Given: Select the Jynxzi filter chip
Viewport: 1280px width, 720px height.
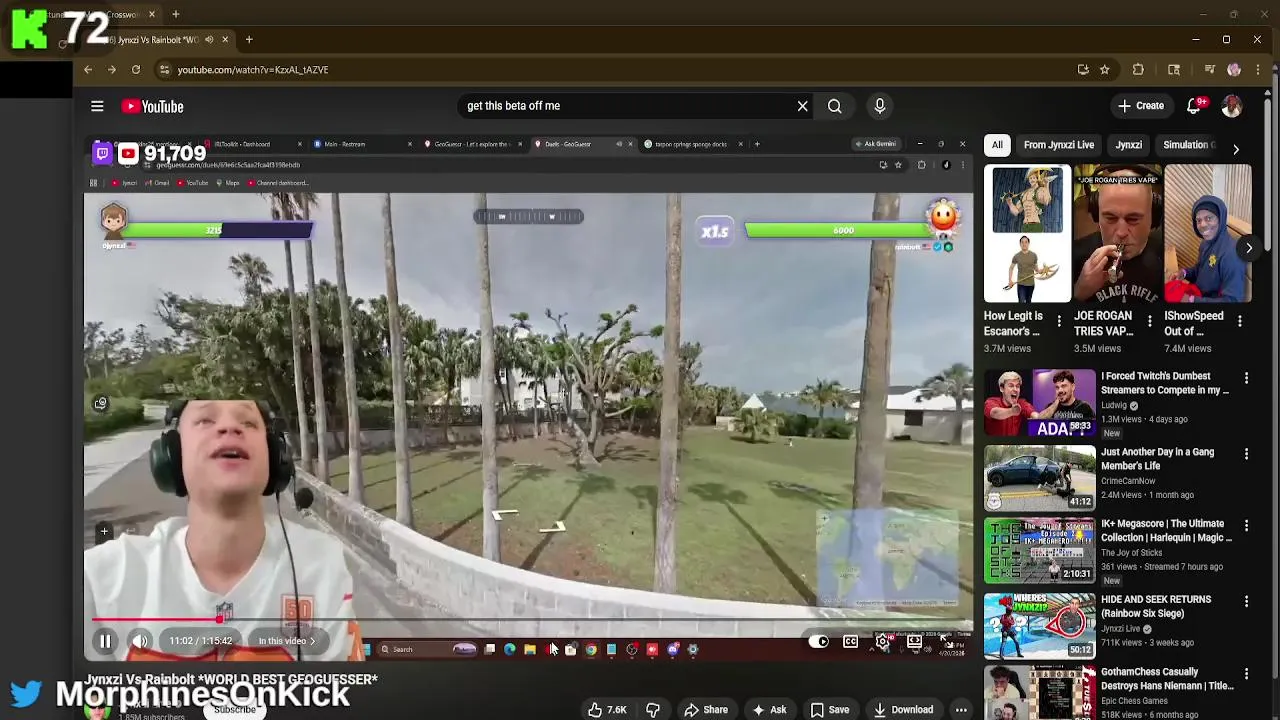Looking at the screenshot, I should 1129,145.
